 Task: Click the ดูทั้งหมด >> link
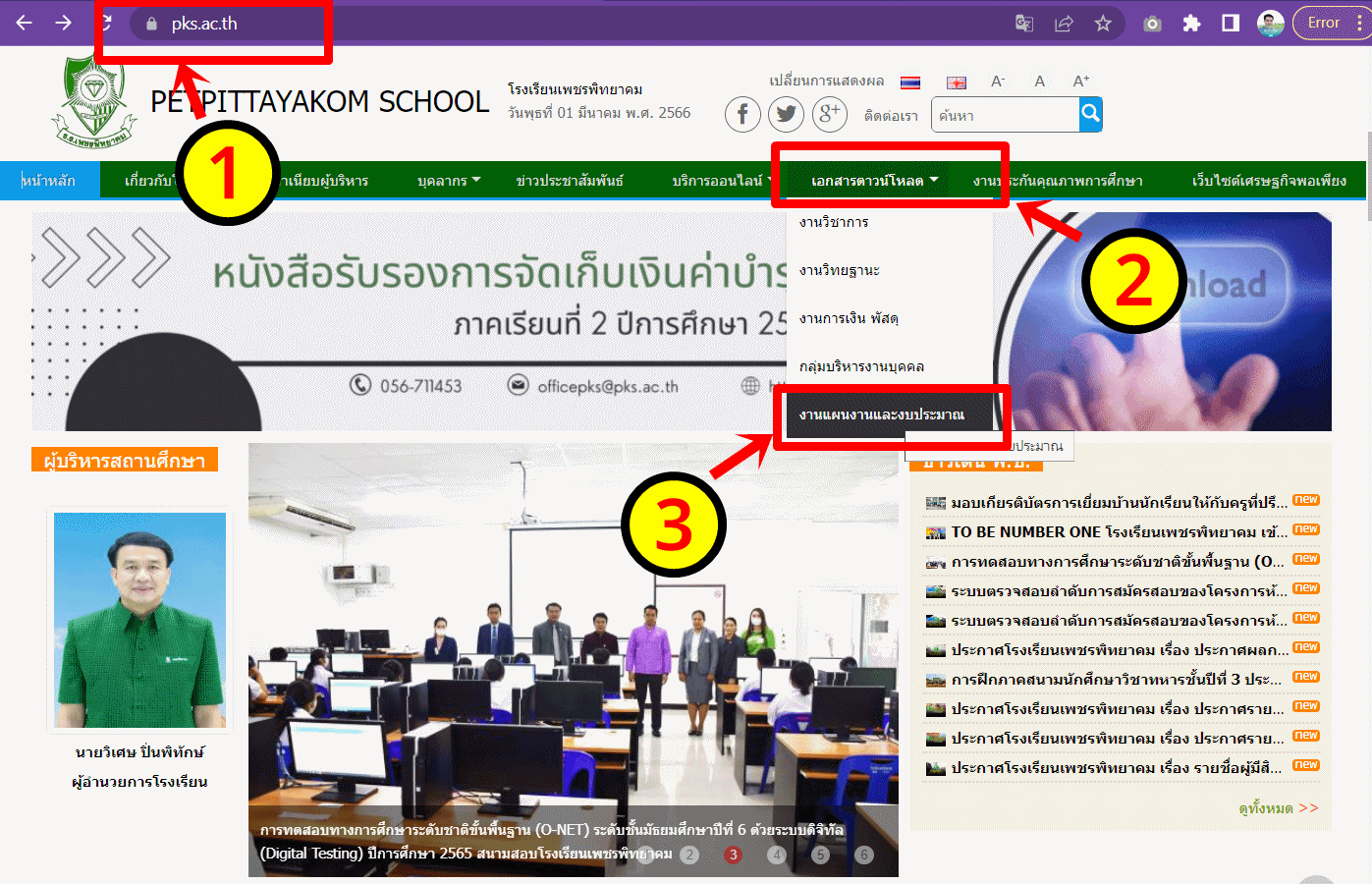pyautogui.click(x=1278, y=808)
